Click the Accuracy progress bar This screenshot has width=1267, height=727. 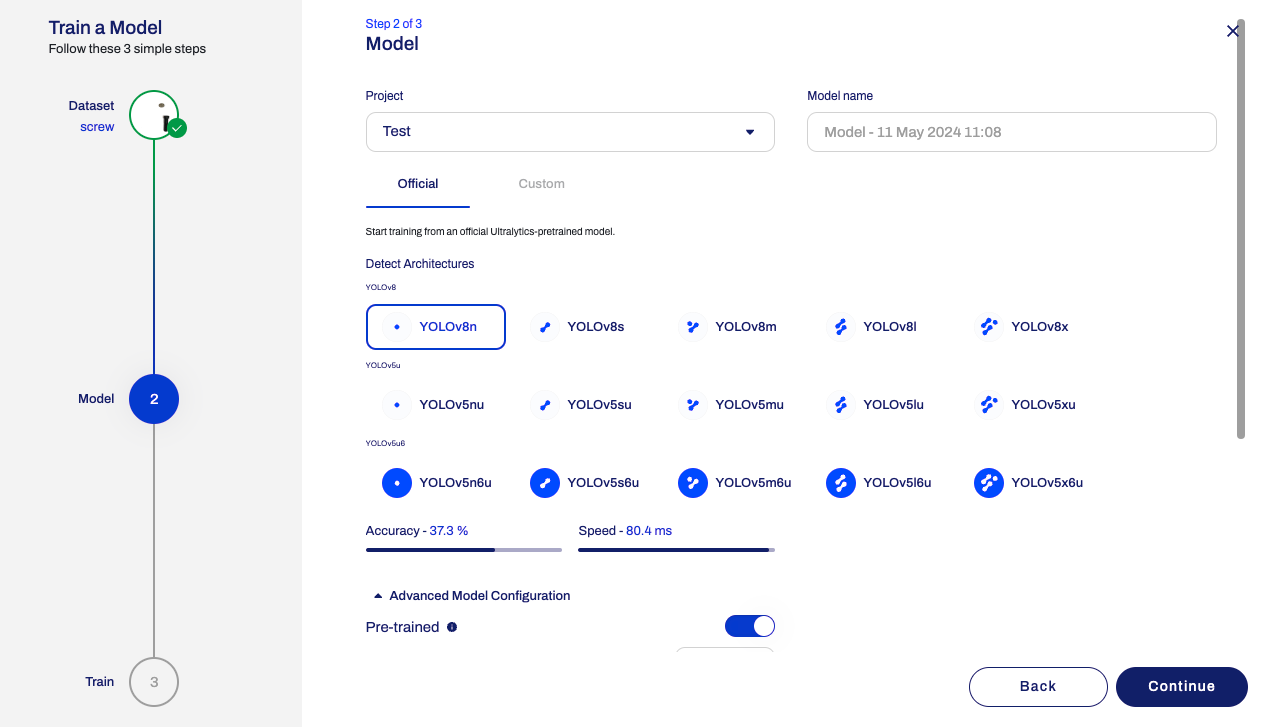pyautogui.click(x=463, y=549)
